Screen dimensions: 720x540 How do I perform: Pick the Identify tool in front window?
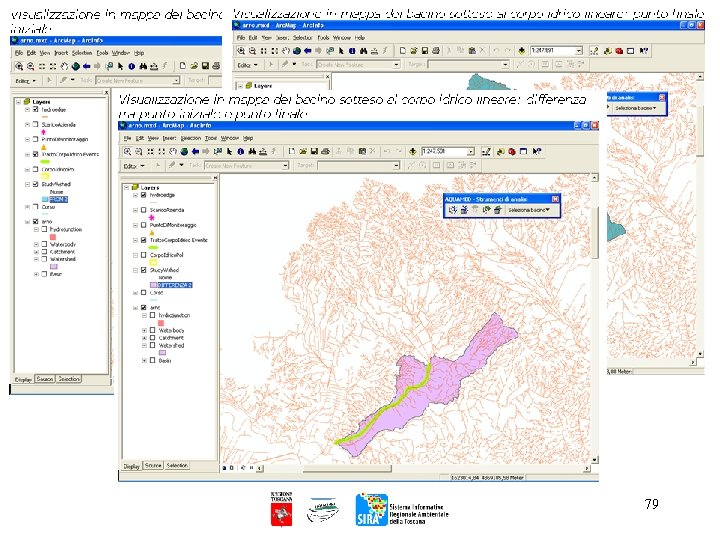point(241,151)
